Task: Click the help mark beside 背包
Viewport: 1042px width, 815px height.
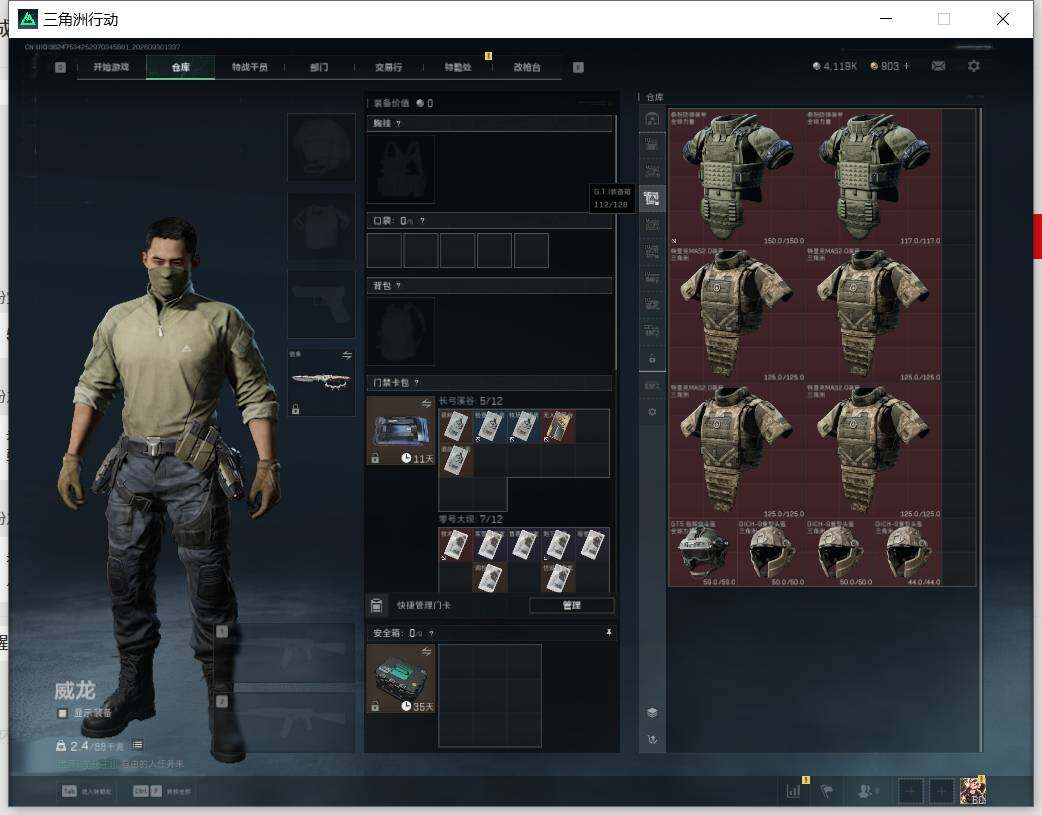Action: click(x=399, y=286)
